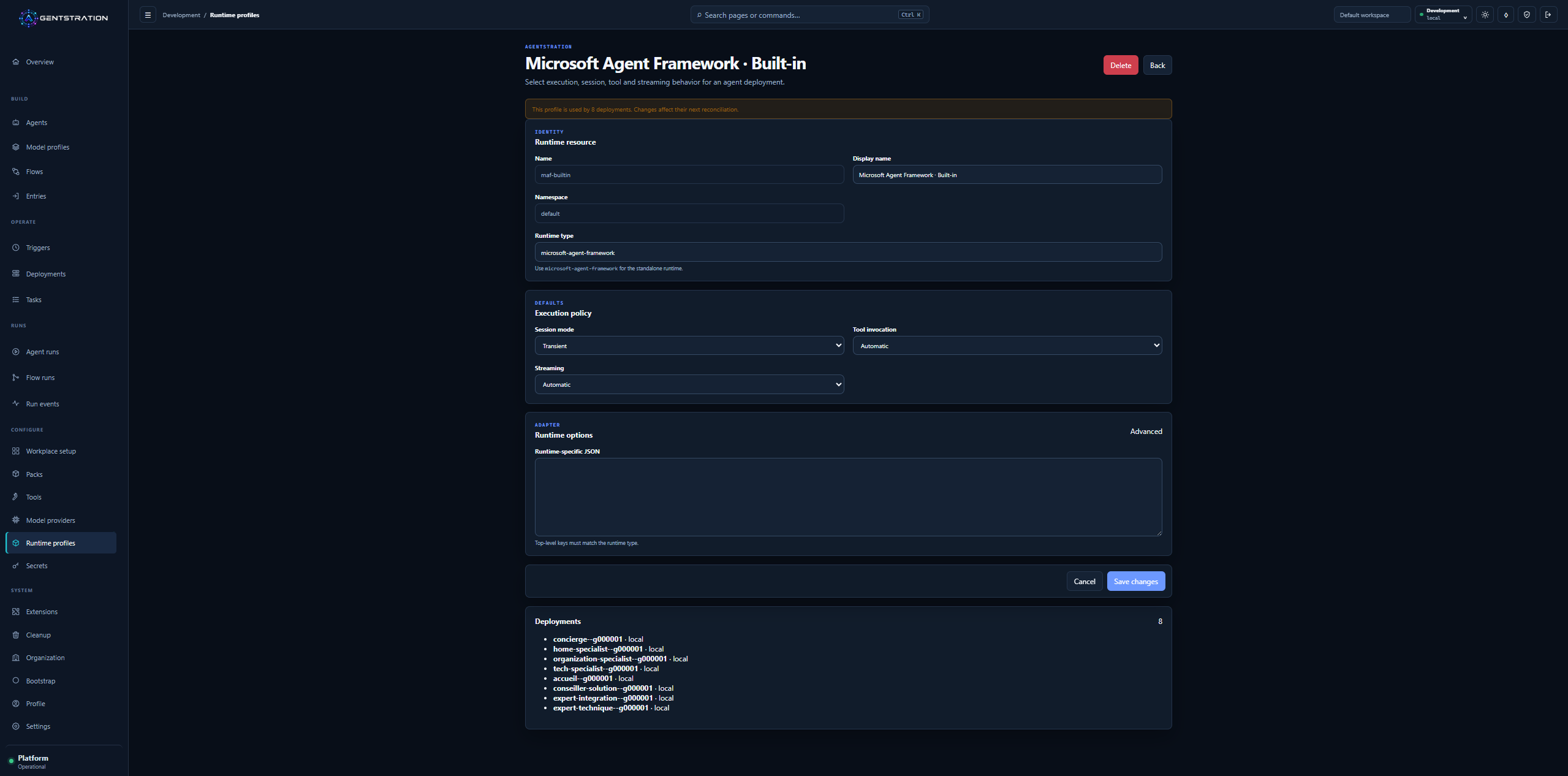
Task: Click the Packs box icon
Action: [16, 474]
